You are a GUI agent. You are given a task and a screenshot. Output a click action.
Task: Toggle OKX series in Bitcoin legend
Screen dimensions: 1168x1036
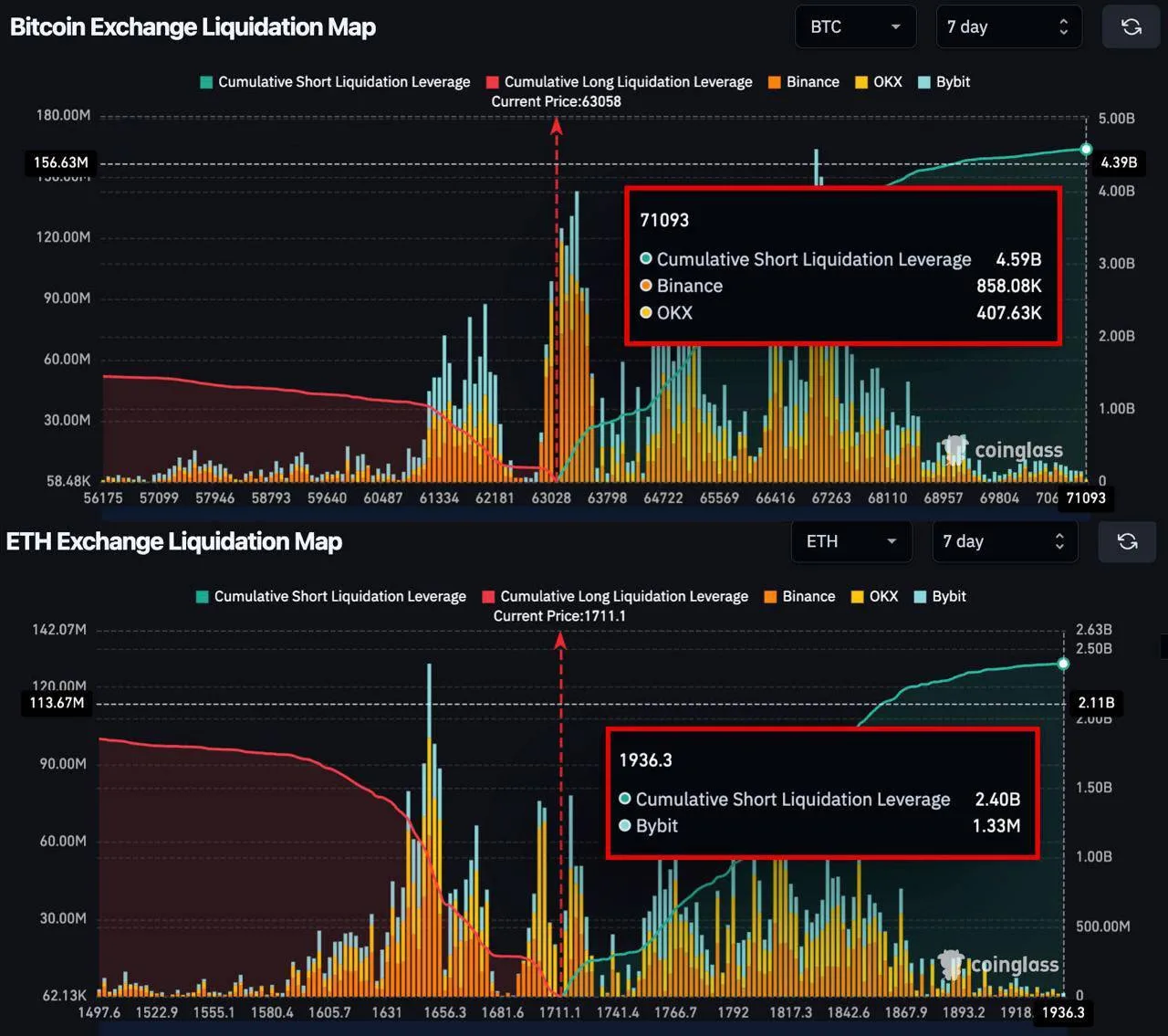[879, 82]
